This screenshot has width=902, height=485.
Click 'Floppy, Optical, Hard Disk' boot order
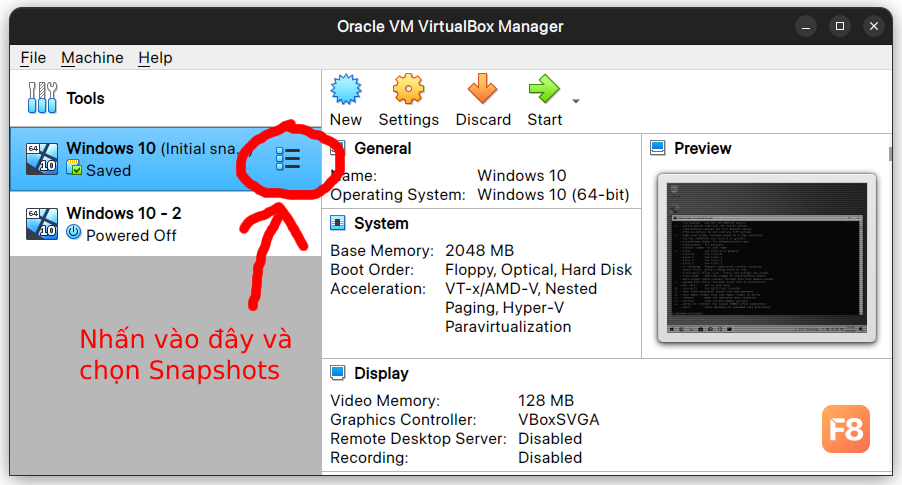click(538, 270)
